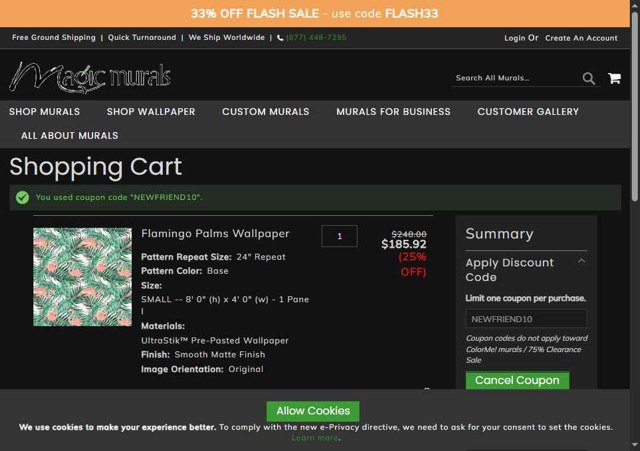
Task: Open Flamingo Palms Wallpaper product link
Action: (215, 233)
